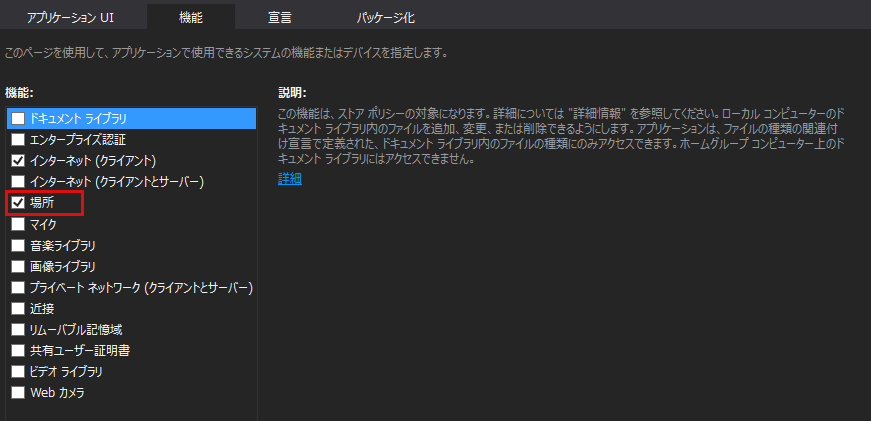Check the 共有ユーザー証明書 checkbox
871x421 pixels.
coord(18,350)
